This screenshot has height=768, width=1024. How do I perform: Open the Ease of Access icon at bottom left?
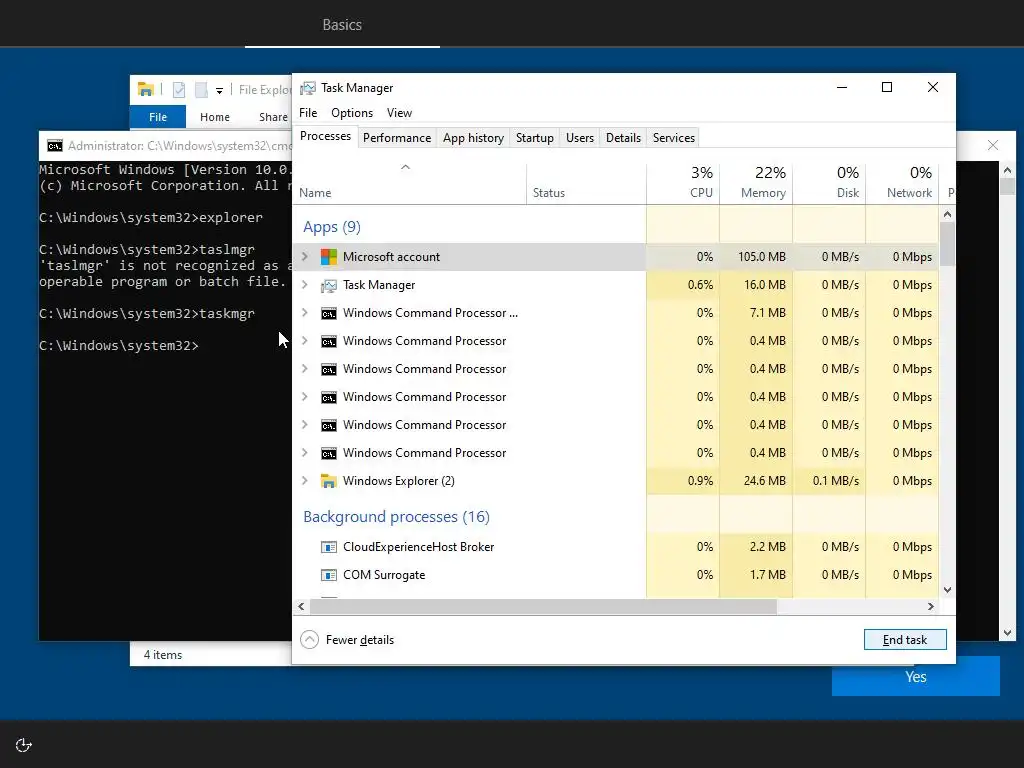24,745
